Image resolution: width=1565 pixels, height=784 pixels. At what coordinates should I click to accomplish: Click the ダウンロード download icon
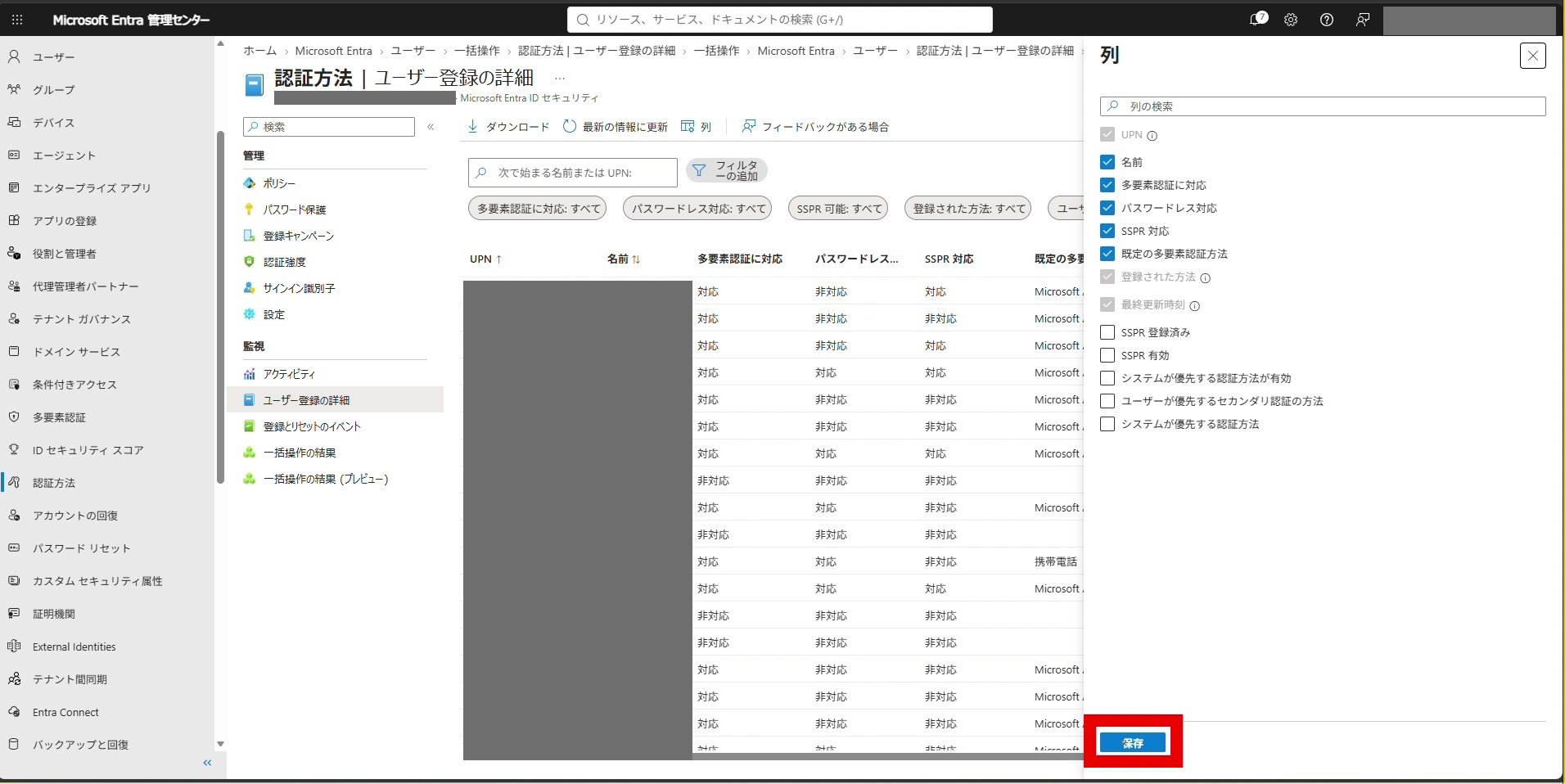pyautogui.click(x=472, y=126)
